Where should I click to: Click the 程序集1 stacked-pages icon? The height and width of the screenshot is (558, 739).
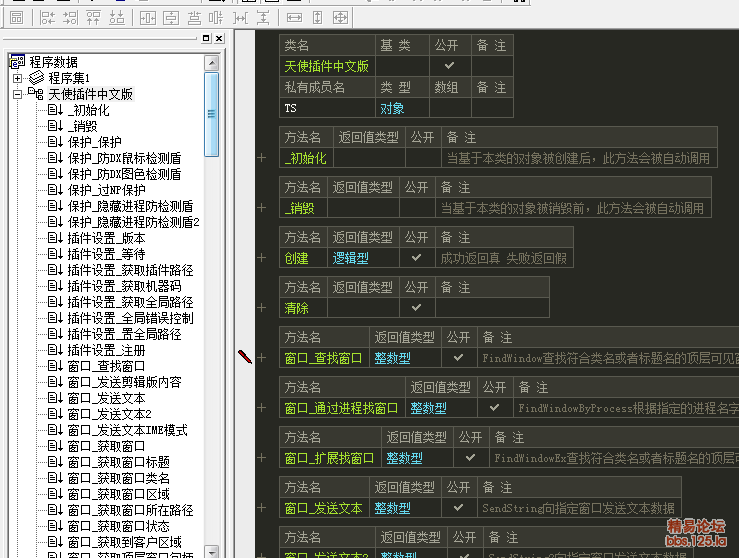[x=36, y=77]
